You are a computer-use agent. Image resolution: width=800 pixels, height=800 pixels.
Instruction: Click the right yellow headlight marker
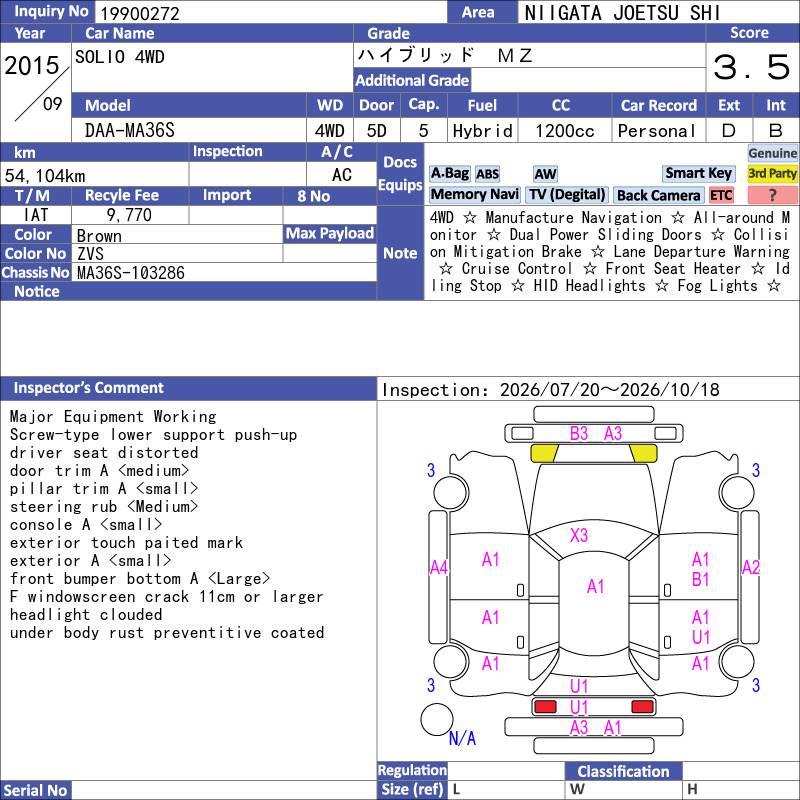pyautogui.click(x=643, y=453)
